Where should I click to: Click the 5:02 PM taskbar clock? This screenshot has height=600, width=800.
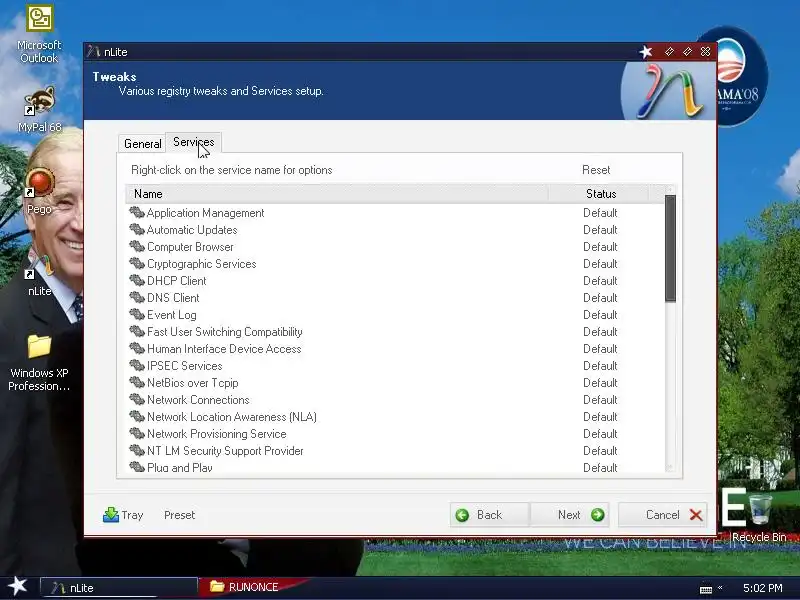[x=762, y=588]
